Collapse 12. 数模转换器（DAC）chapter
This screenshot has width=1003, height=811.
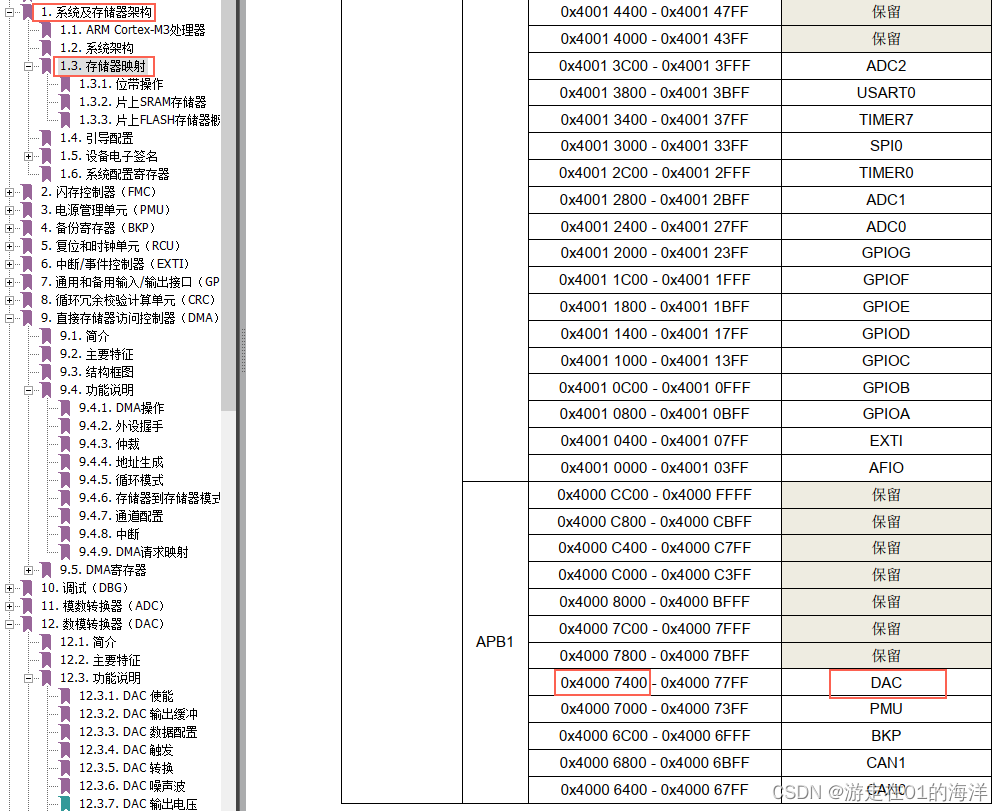[9, 624]
